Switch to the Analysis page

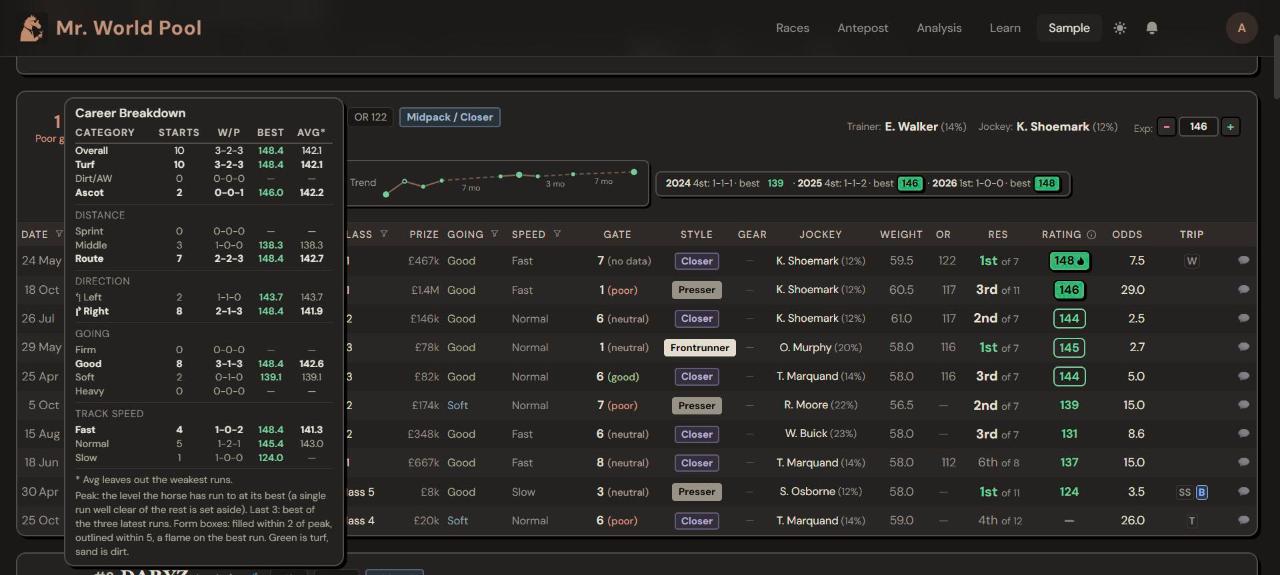click(x=939, y=28)
